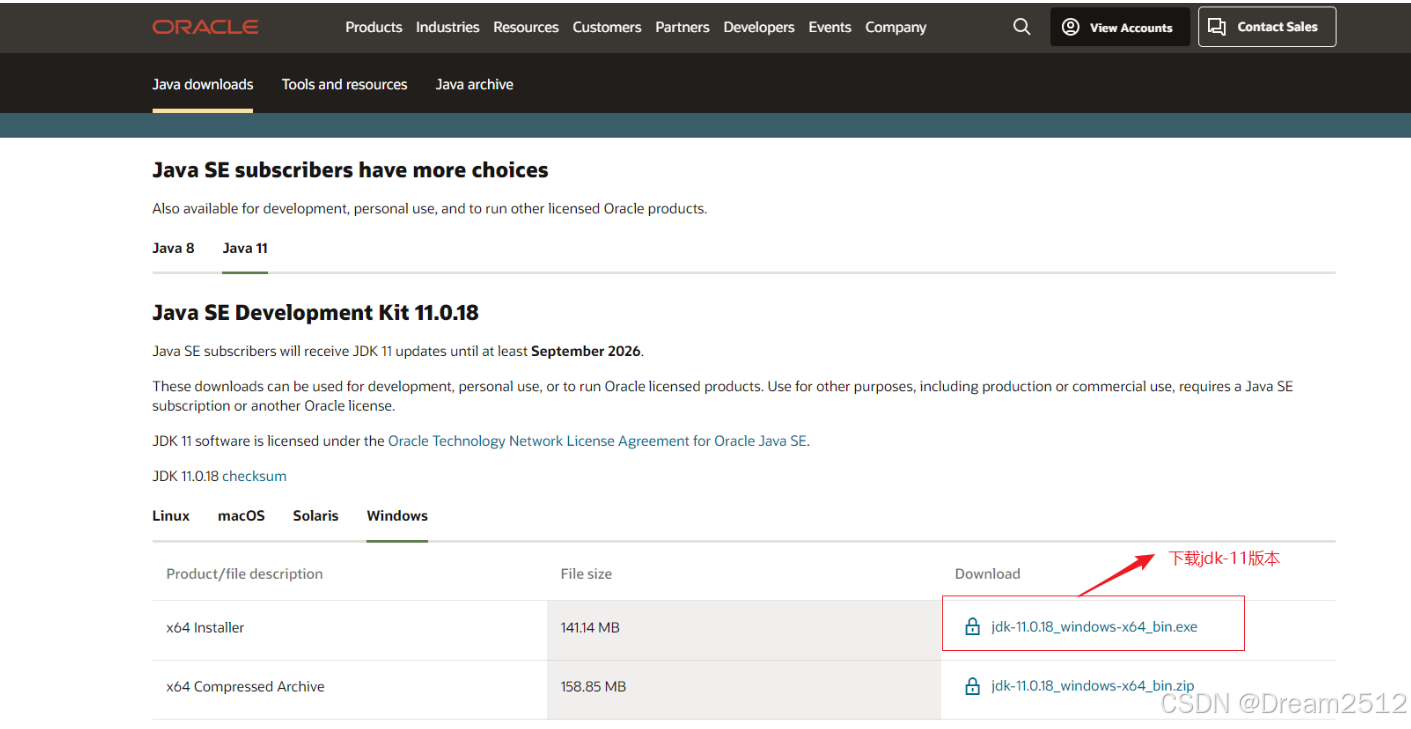Click the Download column header
The width and height of the screenshot is (1411, 729).
tap(988, 574)
